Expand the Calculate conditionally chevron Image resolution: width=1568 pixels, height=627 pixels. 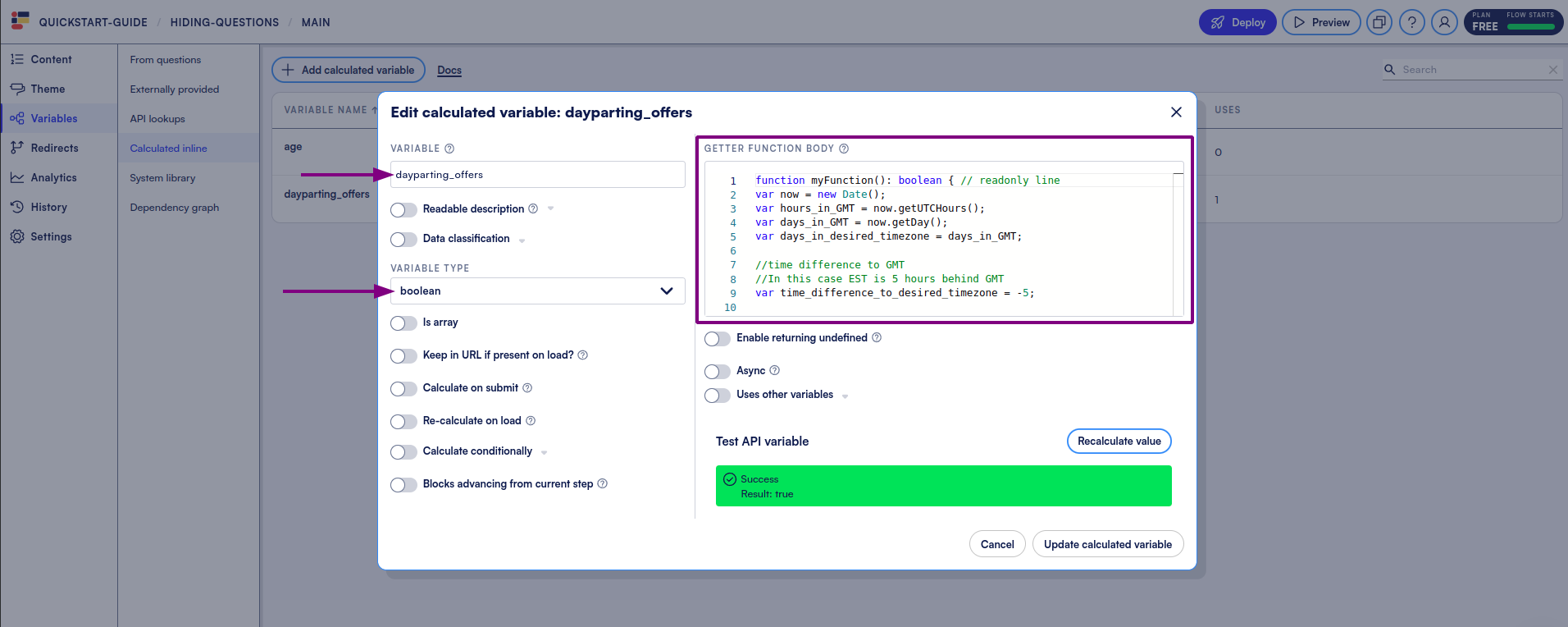click(x=545, y=452)
